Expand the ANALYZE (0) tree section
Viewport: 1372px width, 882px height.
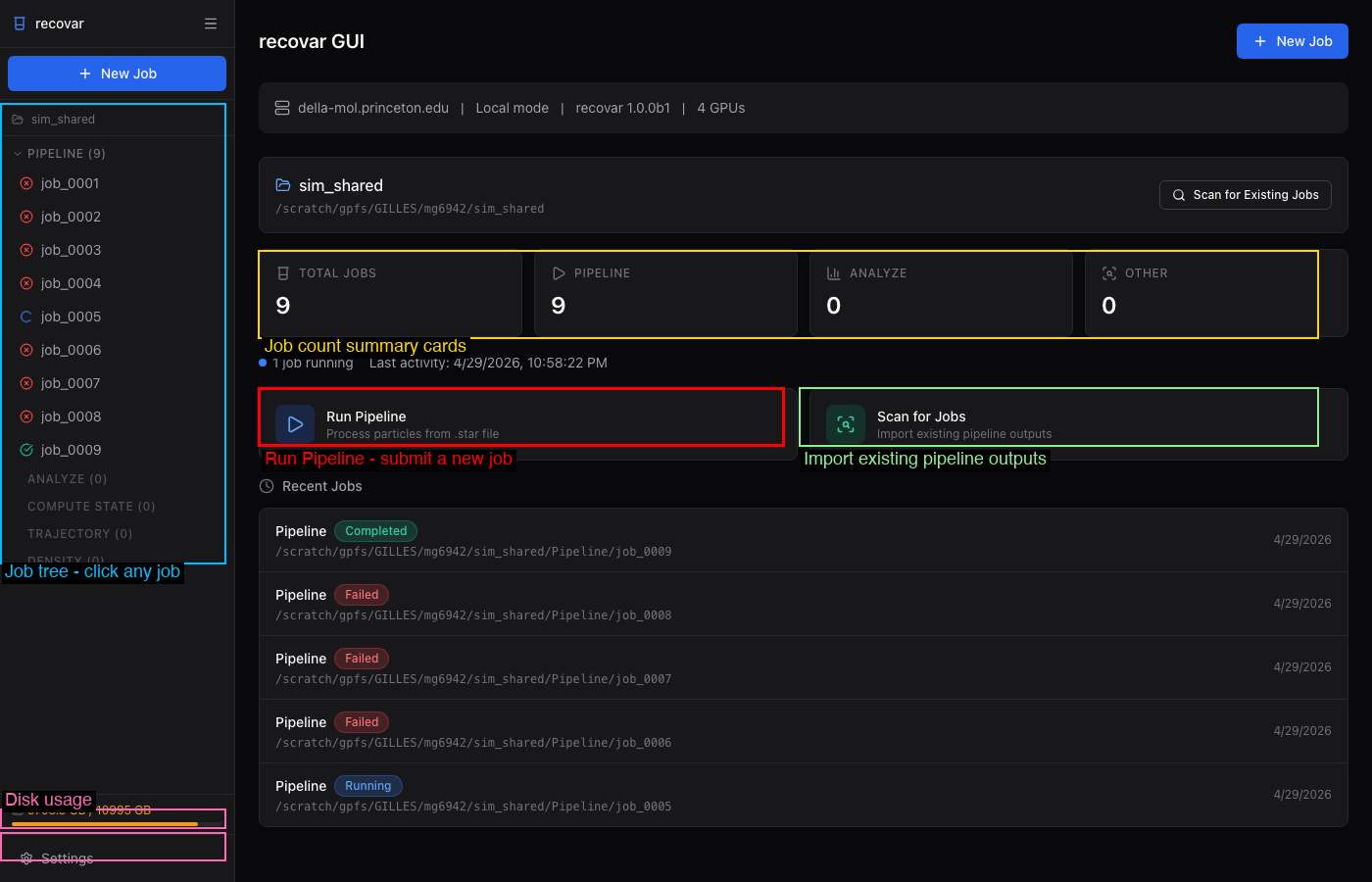coord(68,479)
